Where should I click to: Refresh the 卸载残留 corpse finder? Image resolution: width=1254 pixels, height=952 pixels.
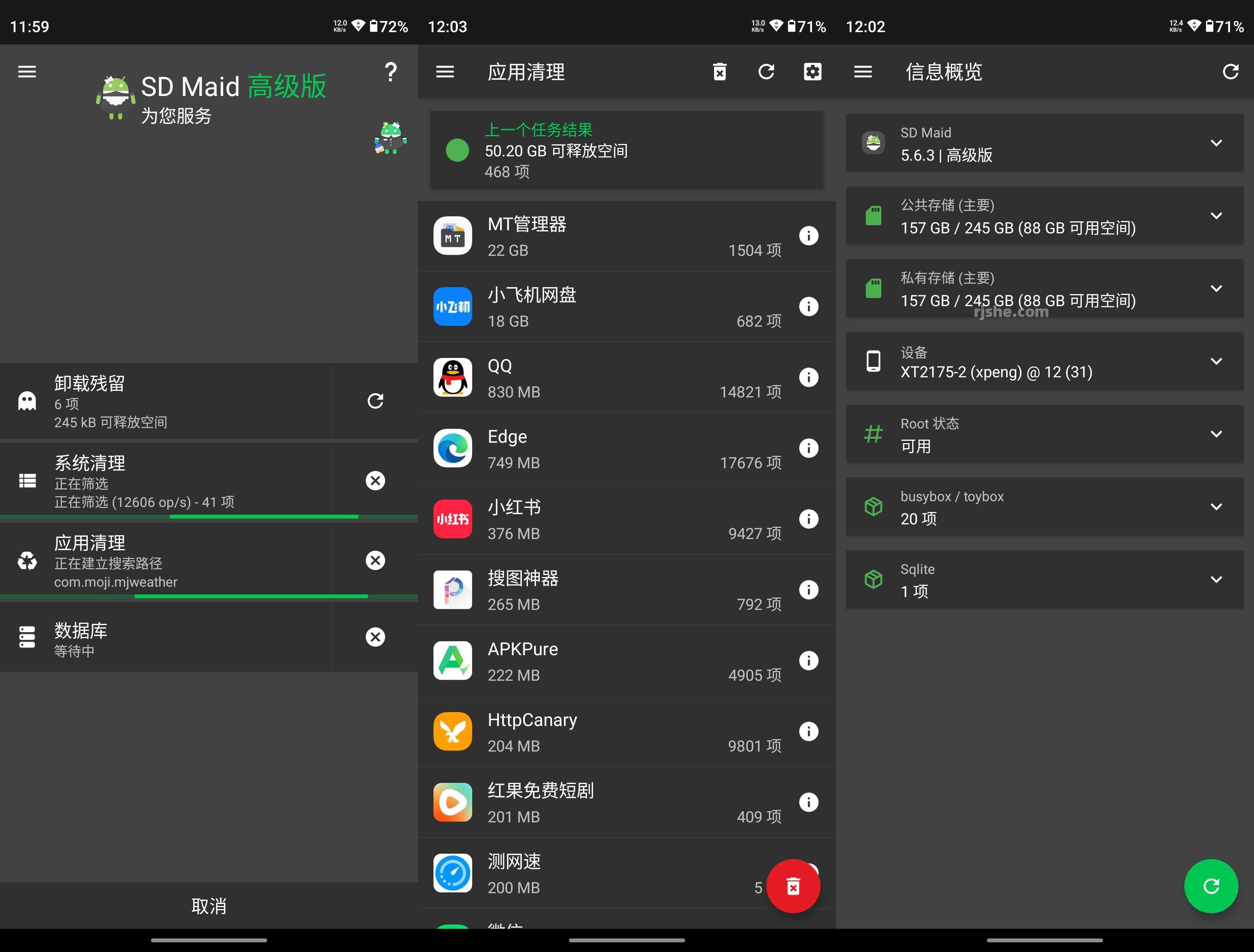coord(375,401)
